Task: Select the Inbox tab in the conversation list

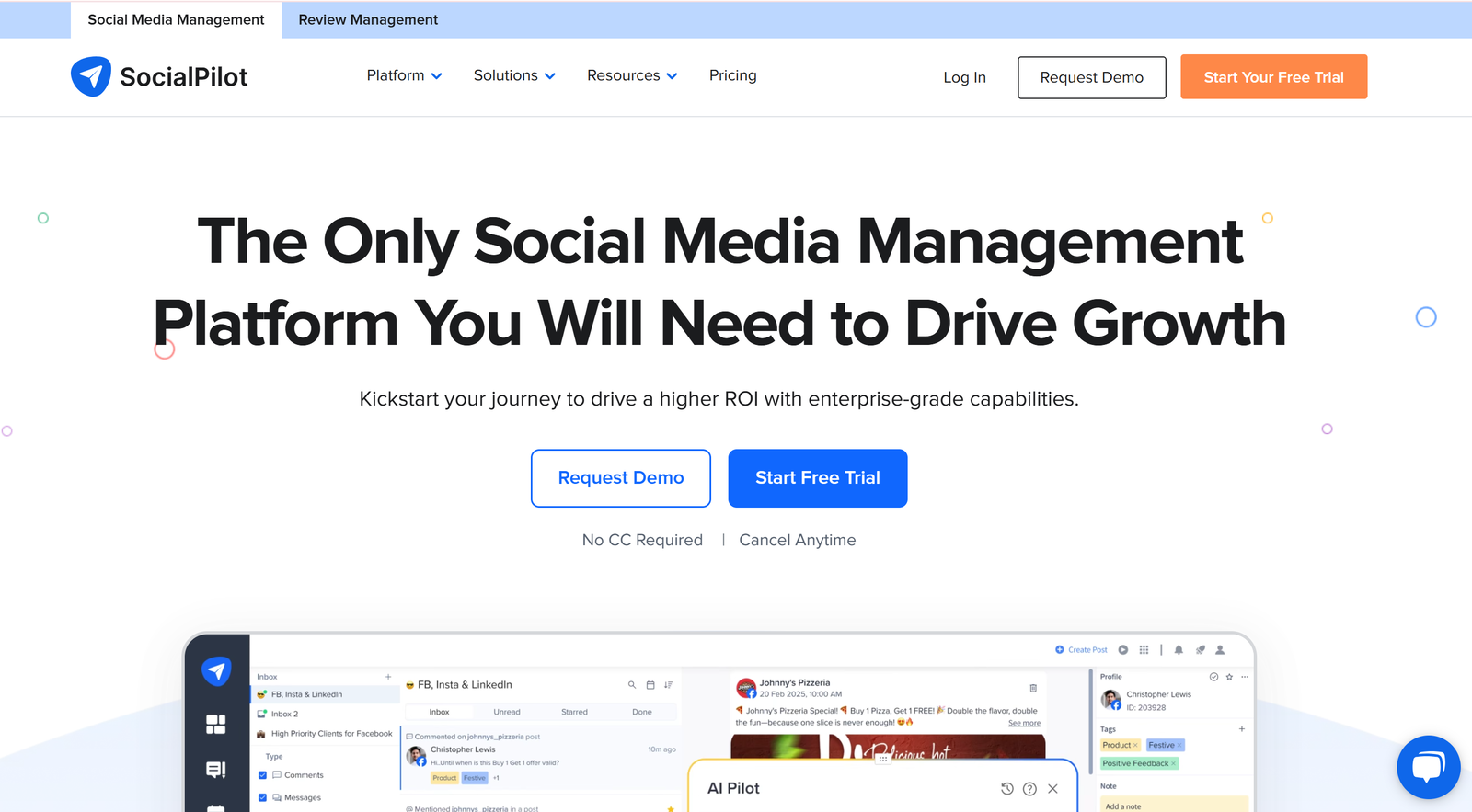Action: 439,712
